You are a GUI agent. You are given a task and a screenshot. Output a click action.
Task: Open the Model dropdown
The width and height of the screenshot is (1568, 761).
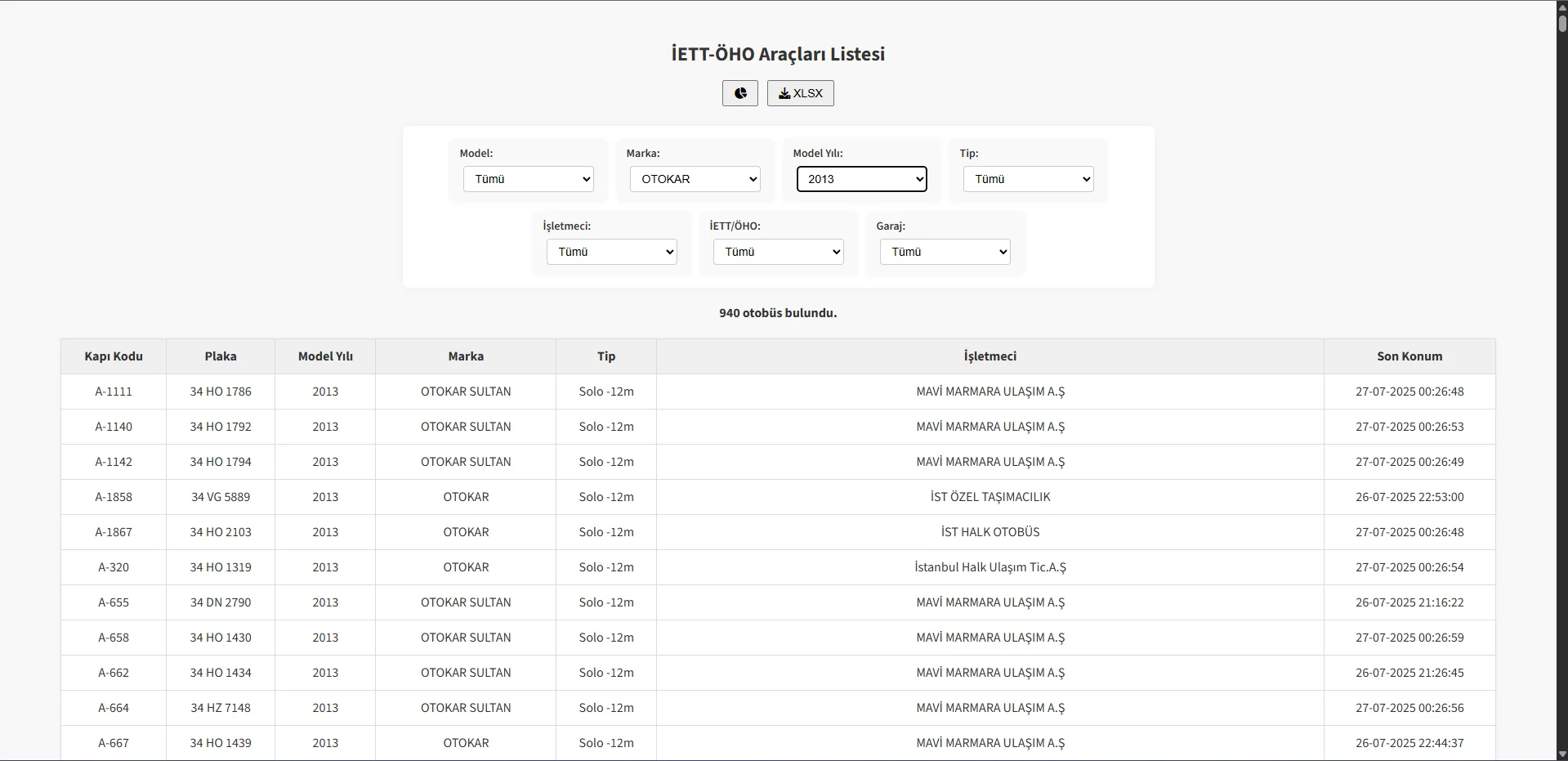coord(528,179)
